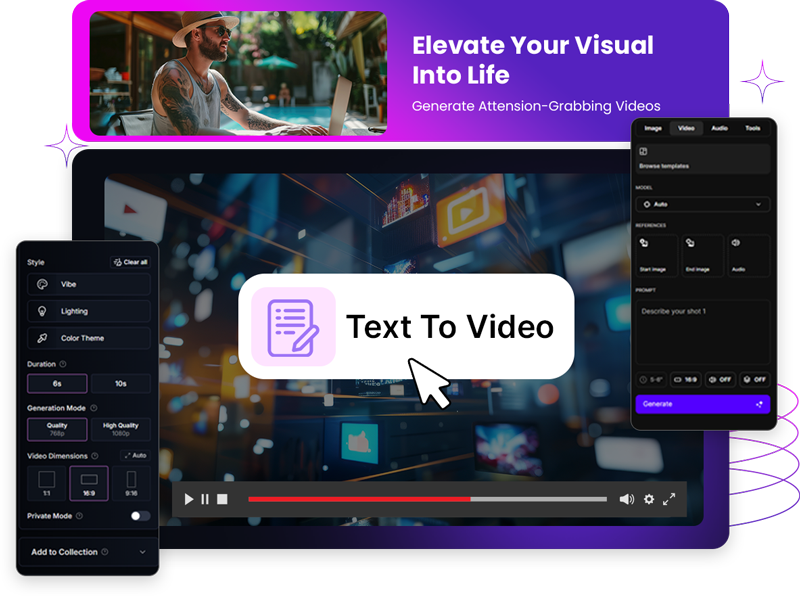Expand the Add to Collection section
The width and height of the screenshot is (800, 596).
[x=88, y=552]
